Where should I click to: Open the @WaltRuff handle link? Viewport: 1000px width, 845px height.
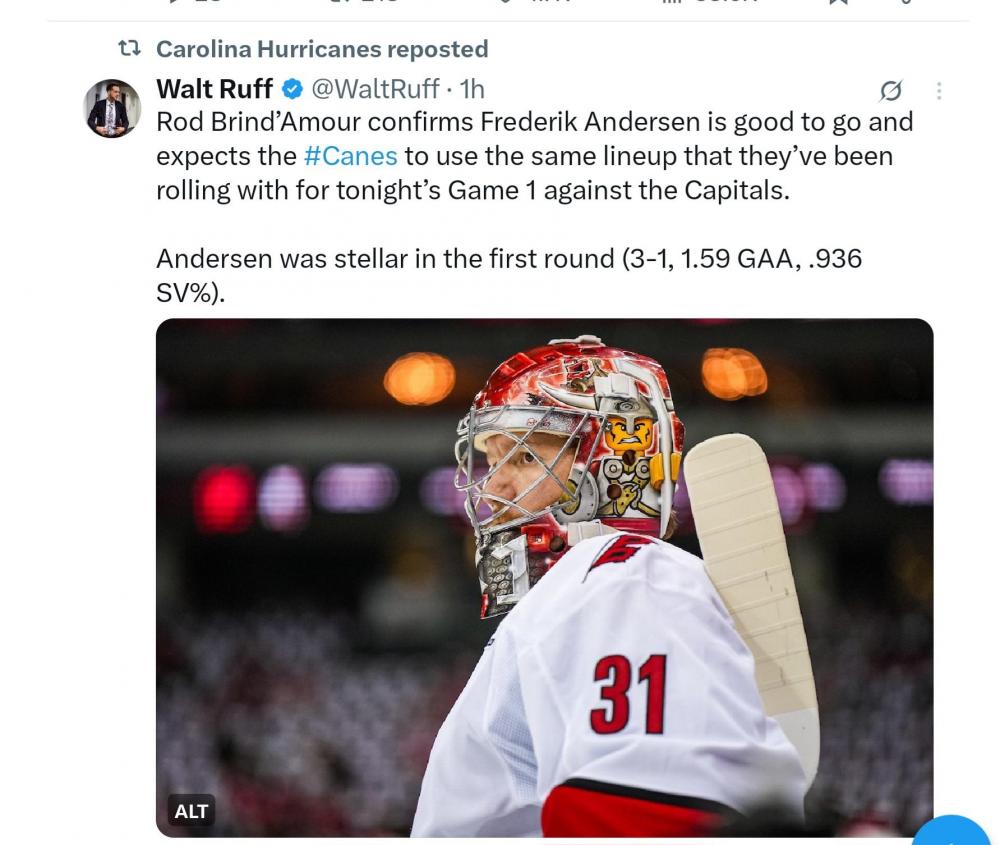[x=375, y=89]
